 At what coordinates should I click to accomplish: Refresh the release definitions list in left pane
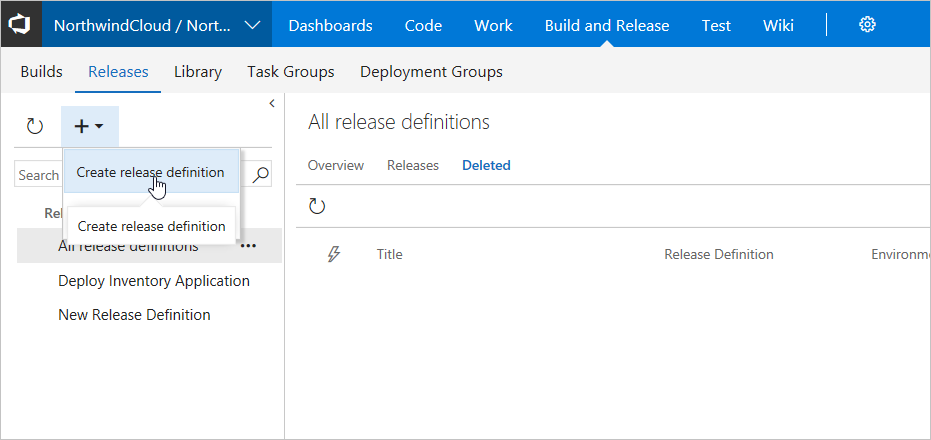35,126
